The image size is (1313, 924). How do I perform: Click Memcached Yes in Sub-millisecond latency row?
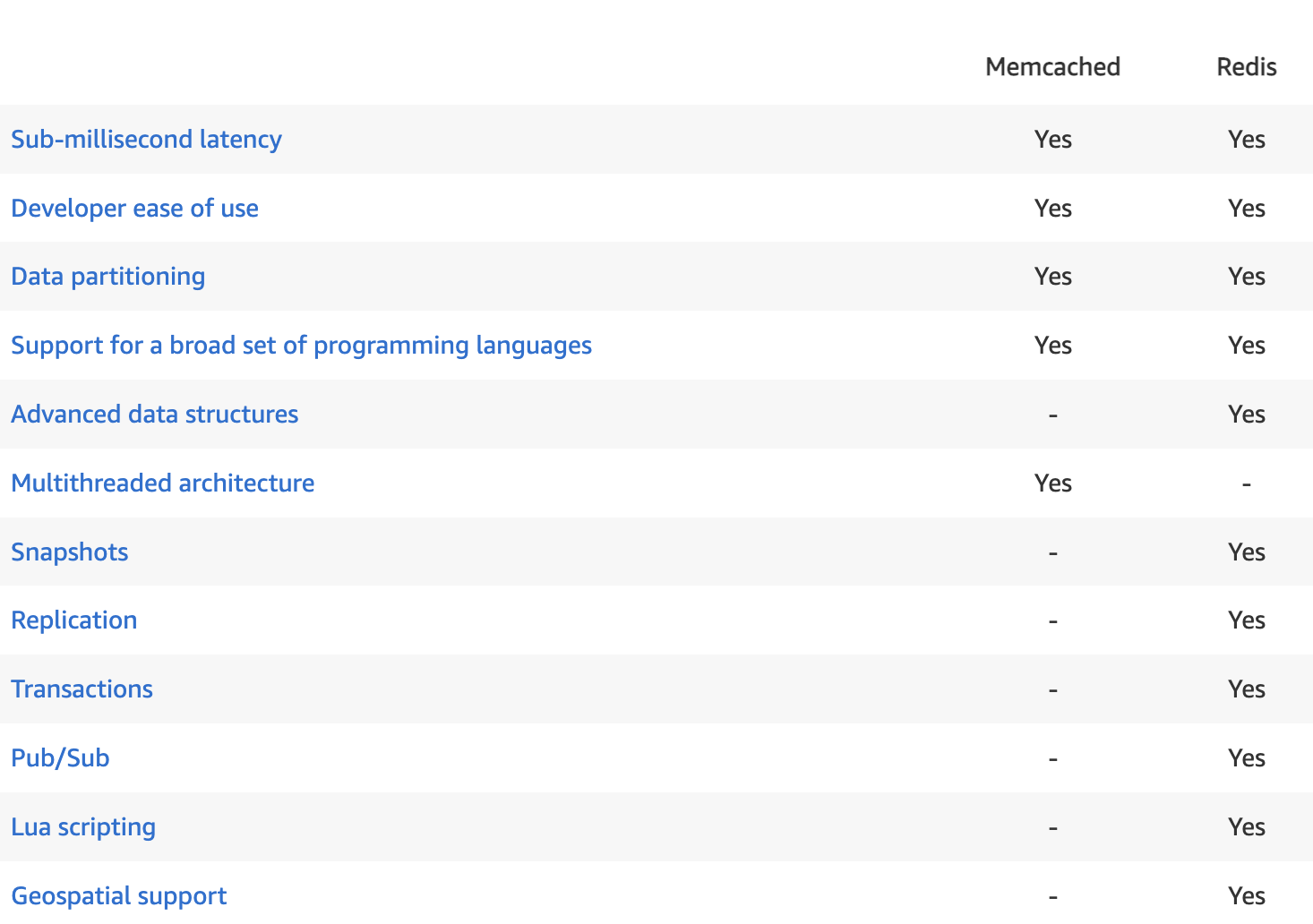[1052, 140]
